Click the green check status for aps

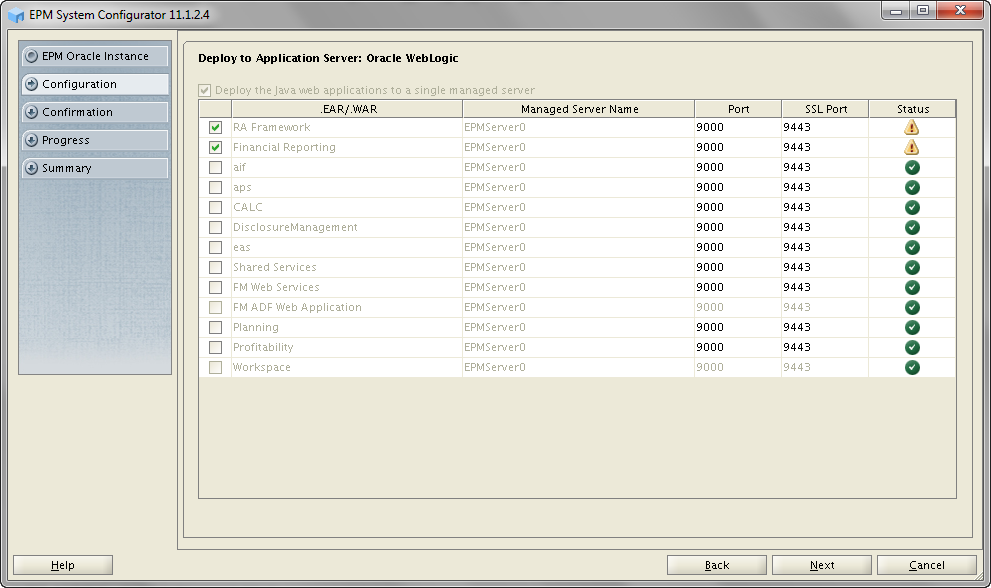912,188
